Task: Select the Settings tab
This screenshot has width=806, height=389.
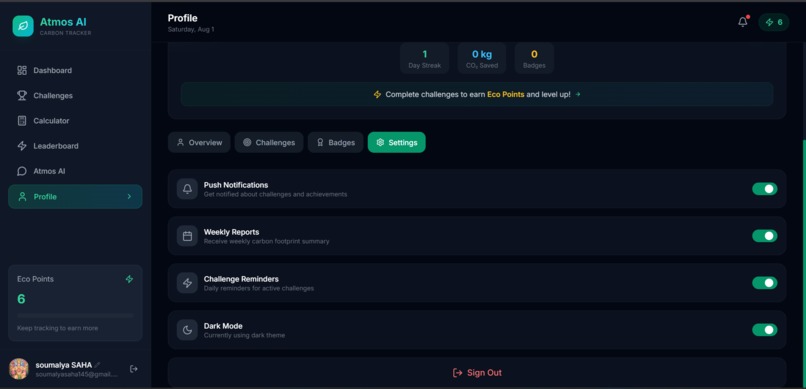Action: pyautogui.click(x=396, y=142)
